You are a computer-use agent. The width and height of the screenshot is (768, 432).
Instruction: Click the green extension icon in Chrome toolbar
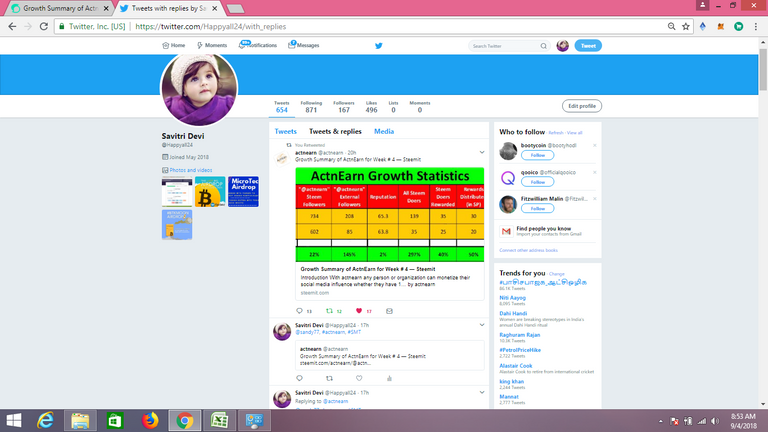[739, 26]
